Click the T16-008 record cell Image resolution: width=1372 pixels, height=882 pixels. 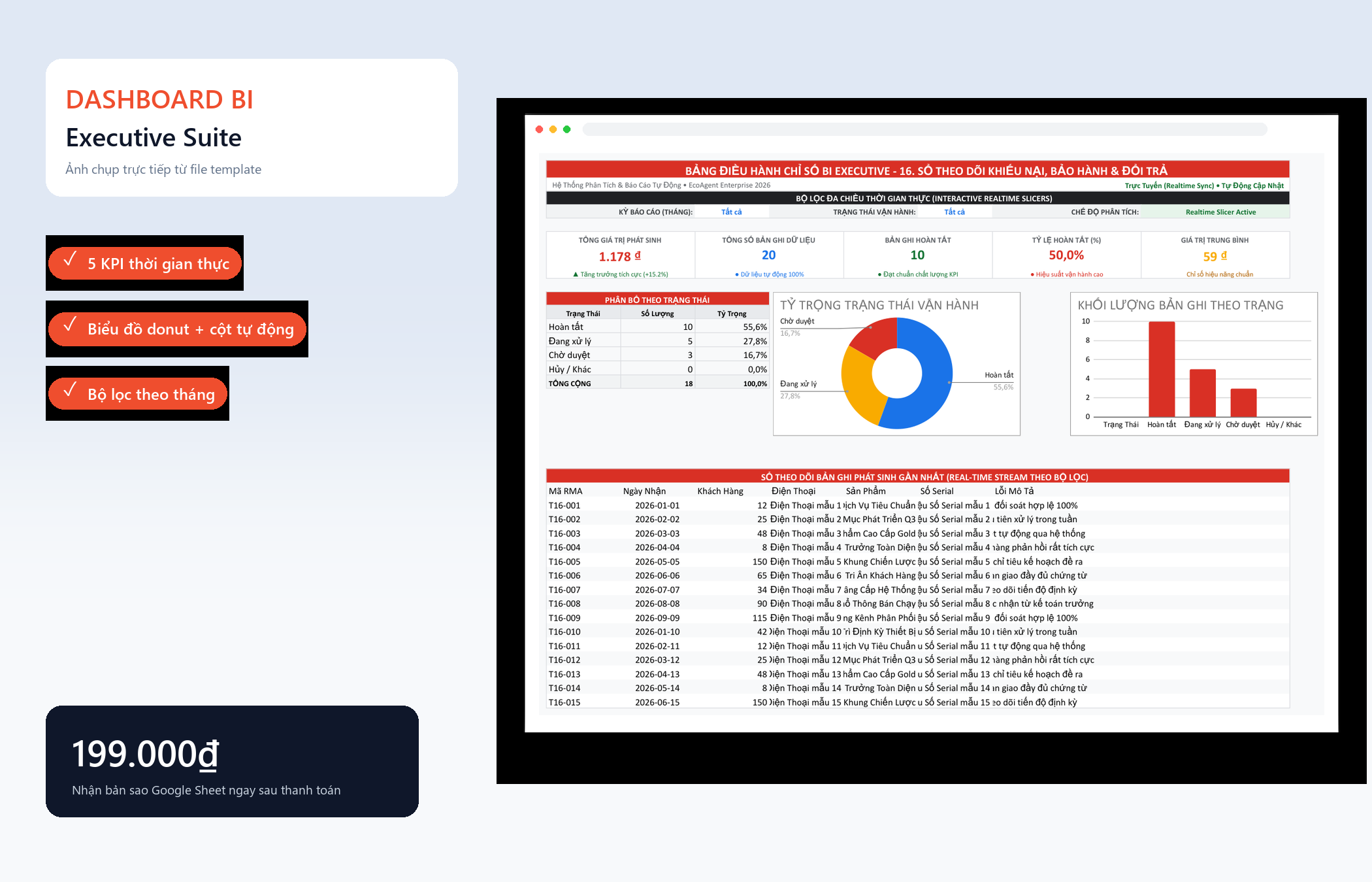tap(564, 604)
